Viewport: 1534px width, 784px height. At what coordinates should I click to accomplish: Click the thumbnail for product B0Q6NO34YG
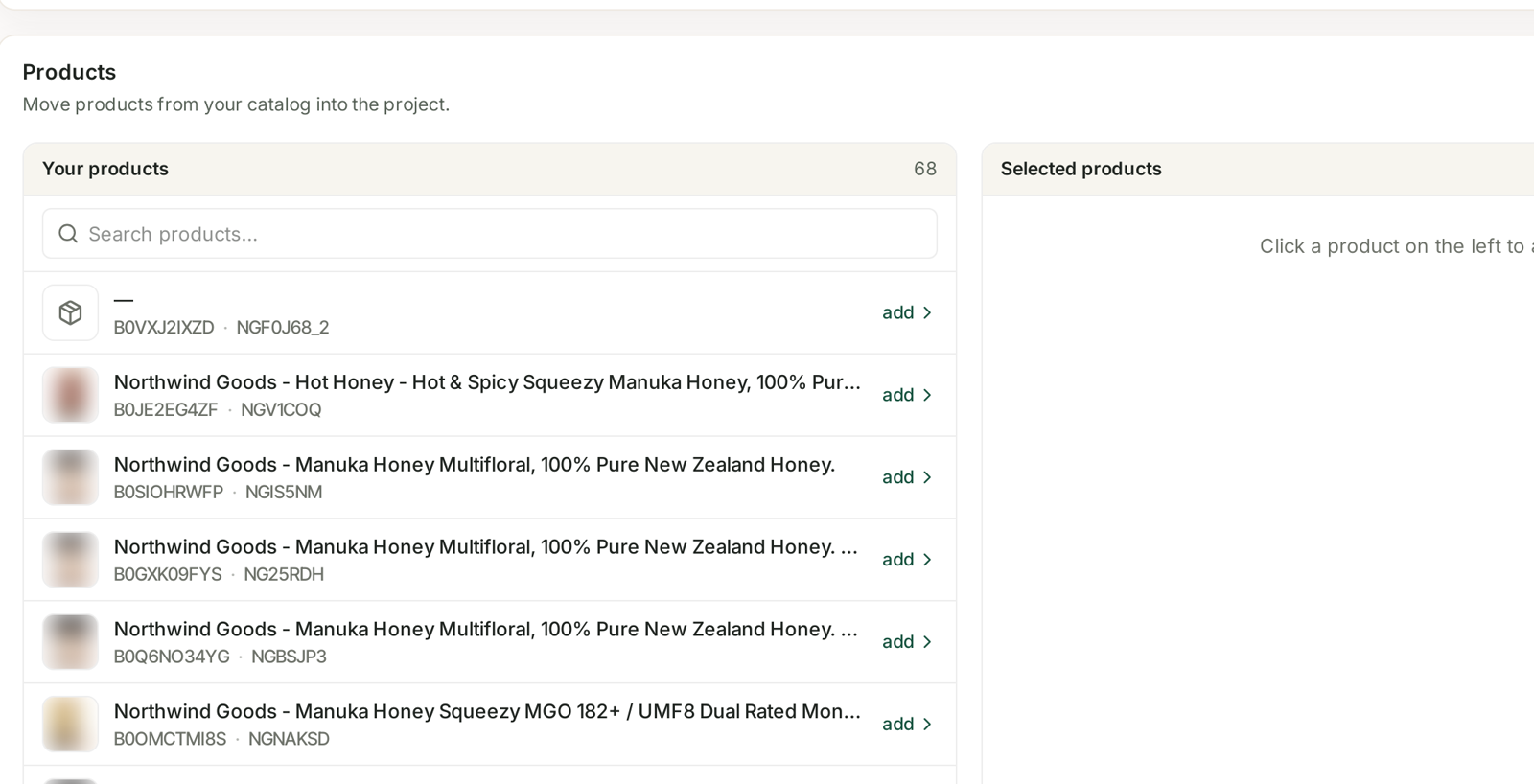(x=70, y=642)
